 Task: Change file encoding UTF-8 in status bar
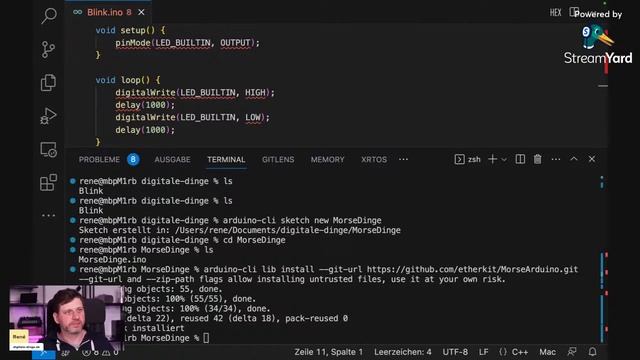455,352
